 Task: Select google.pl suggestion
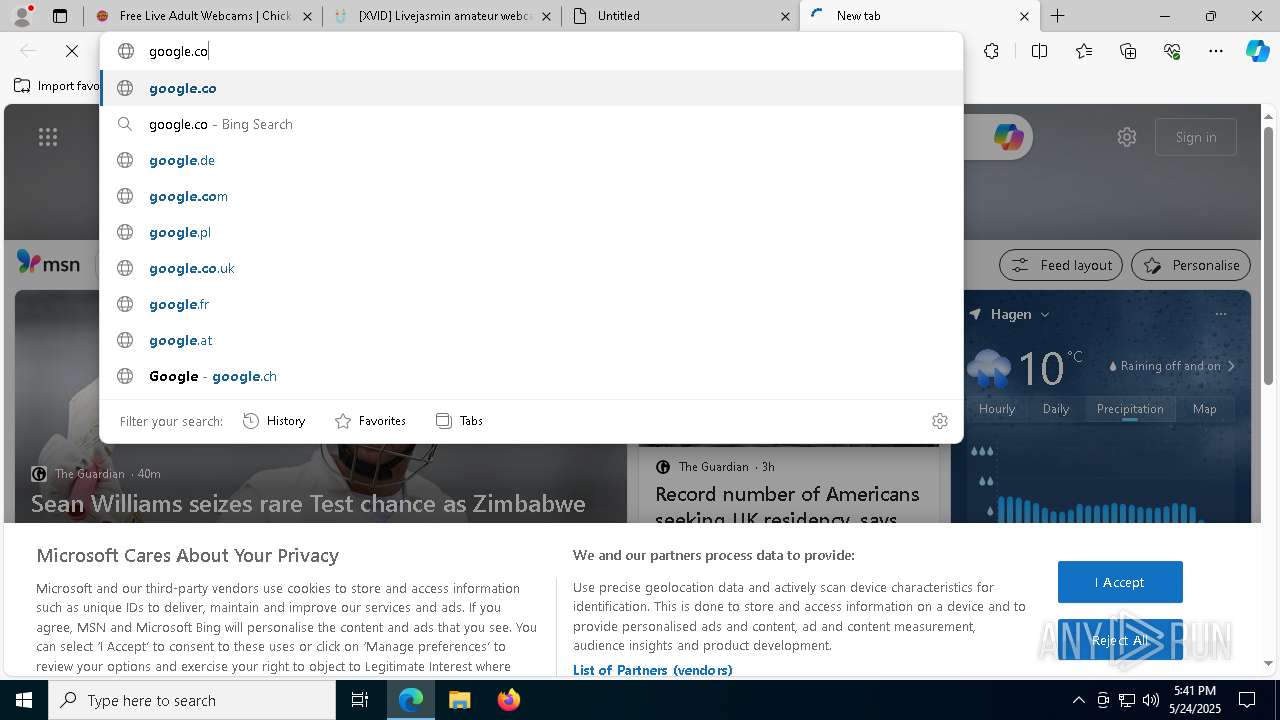click(x=532, y=232)
